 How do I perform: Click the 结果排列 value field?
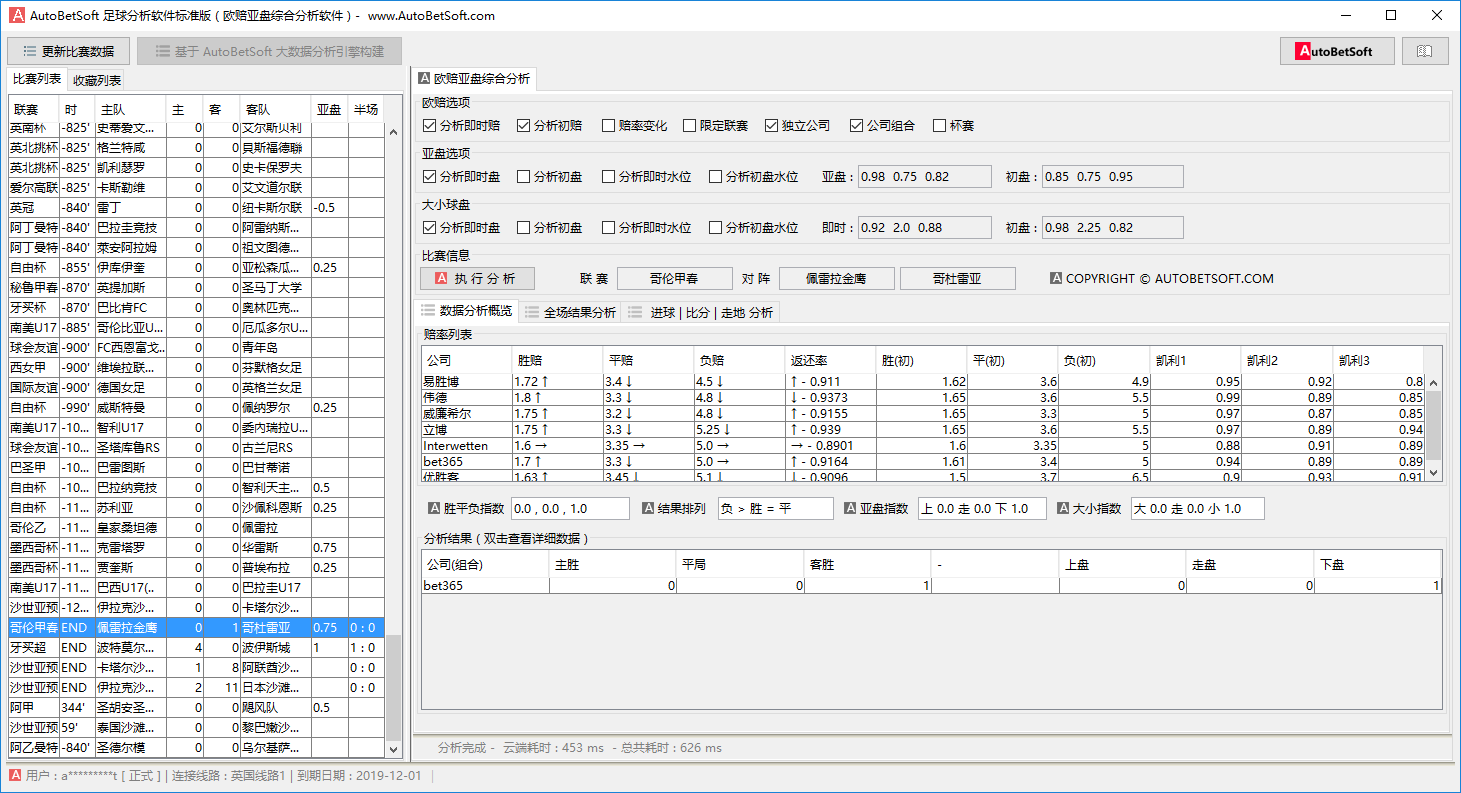tap(775, 509)
